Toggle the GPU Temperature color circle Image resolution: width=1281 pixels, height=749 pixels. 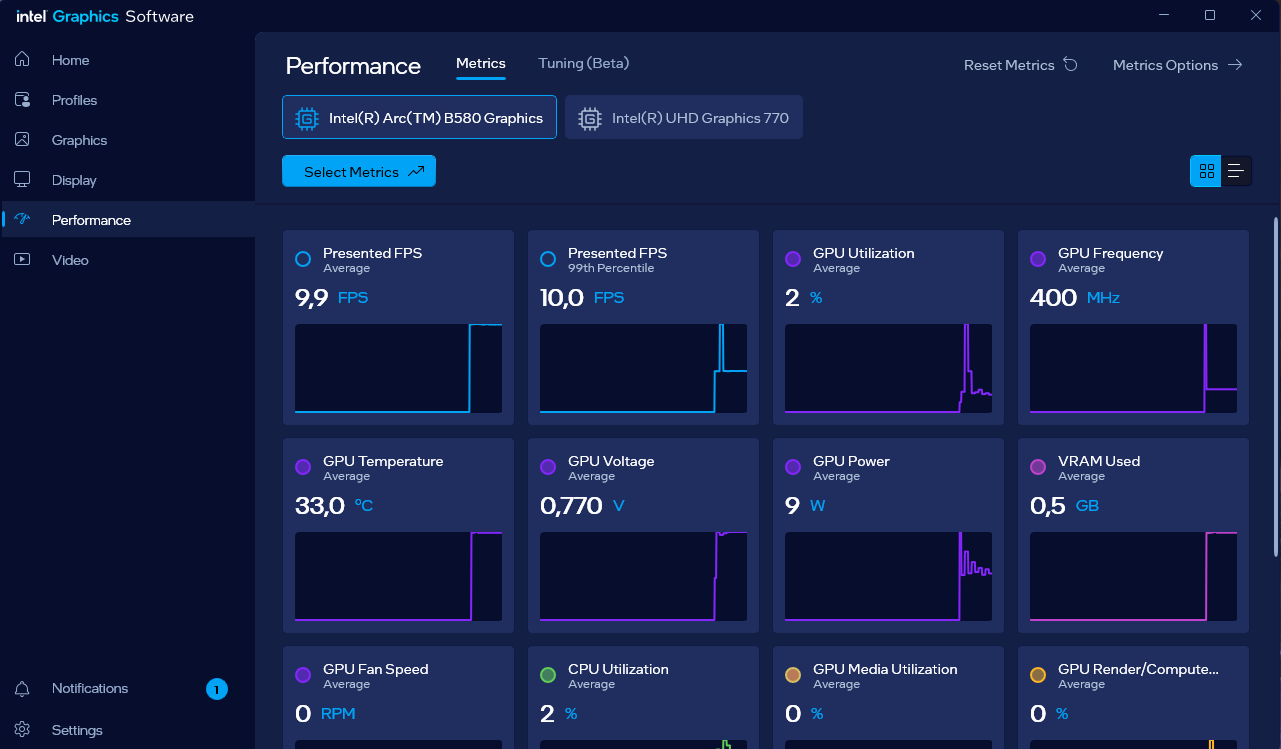coord(303,467)
